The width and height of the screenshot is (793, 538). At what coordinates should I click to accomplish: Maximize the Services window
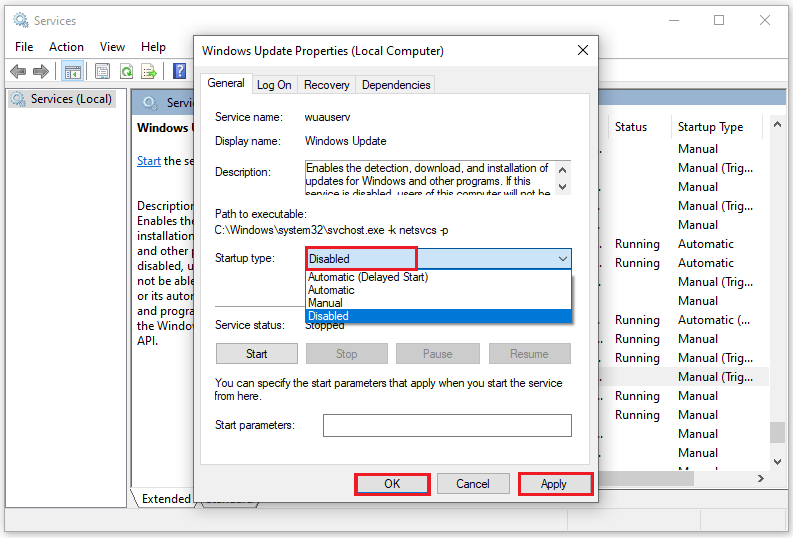click(x=719, y=20)
